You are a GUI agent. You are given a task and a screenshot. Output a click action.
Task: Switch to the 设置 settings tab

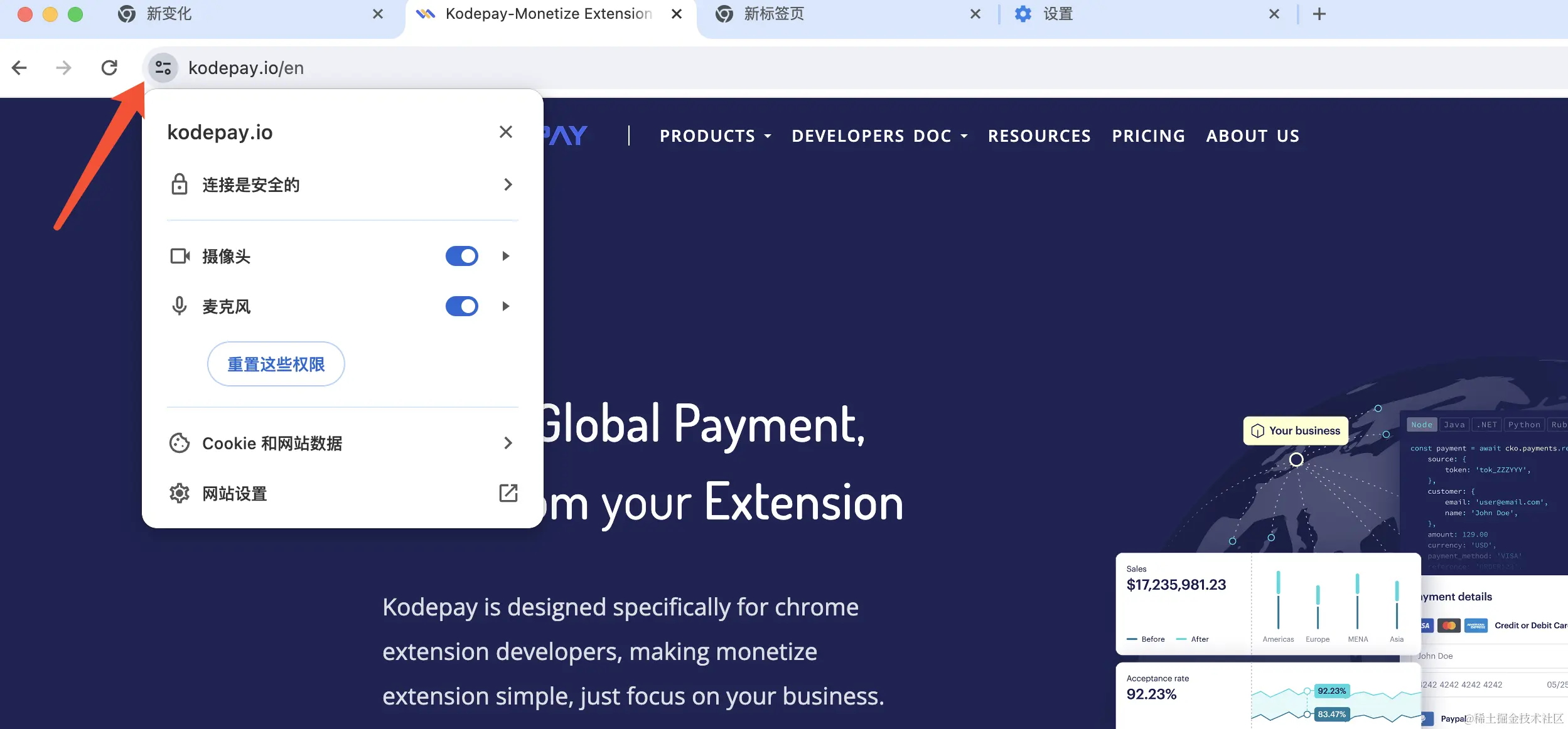click(x=1058, y=14)
